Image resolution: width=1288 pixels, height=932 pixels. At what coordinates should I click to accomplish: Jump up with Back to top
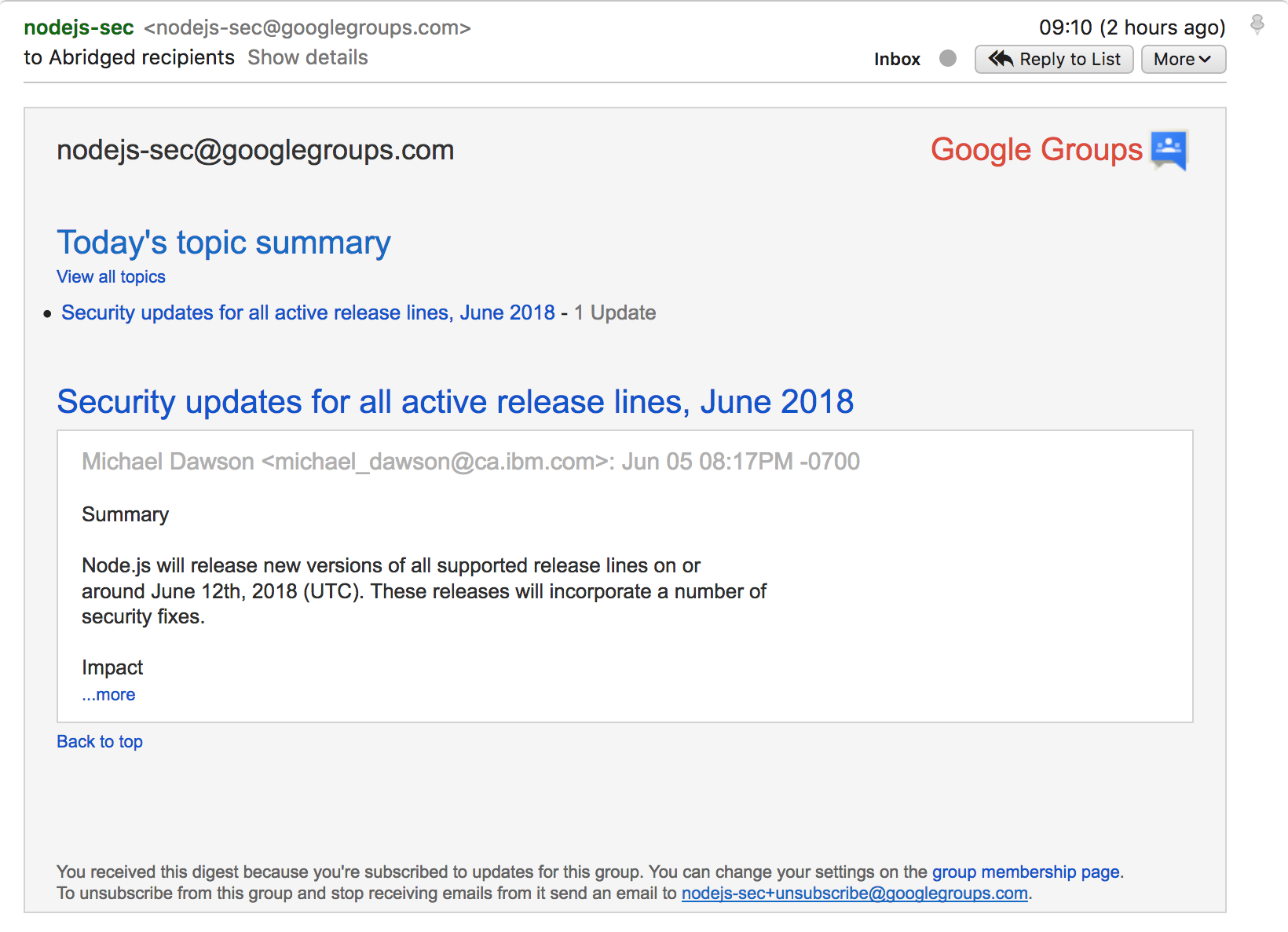click(100, 741)
